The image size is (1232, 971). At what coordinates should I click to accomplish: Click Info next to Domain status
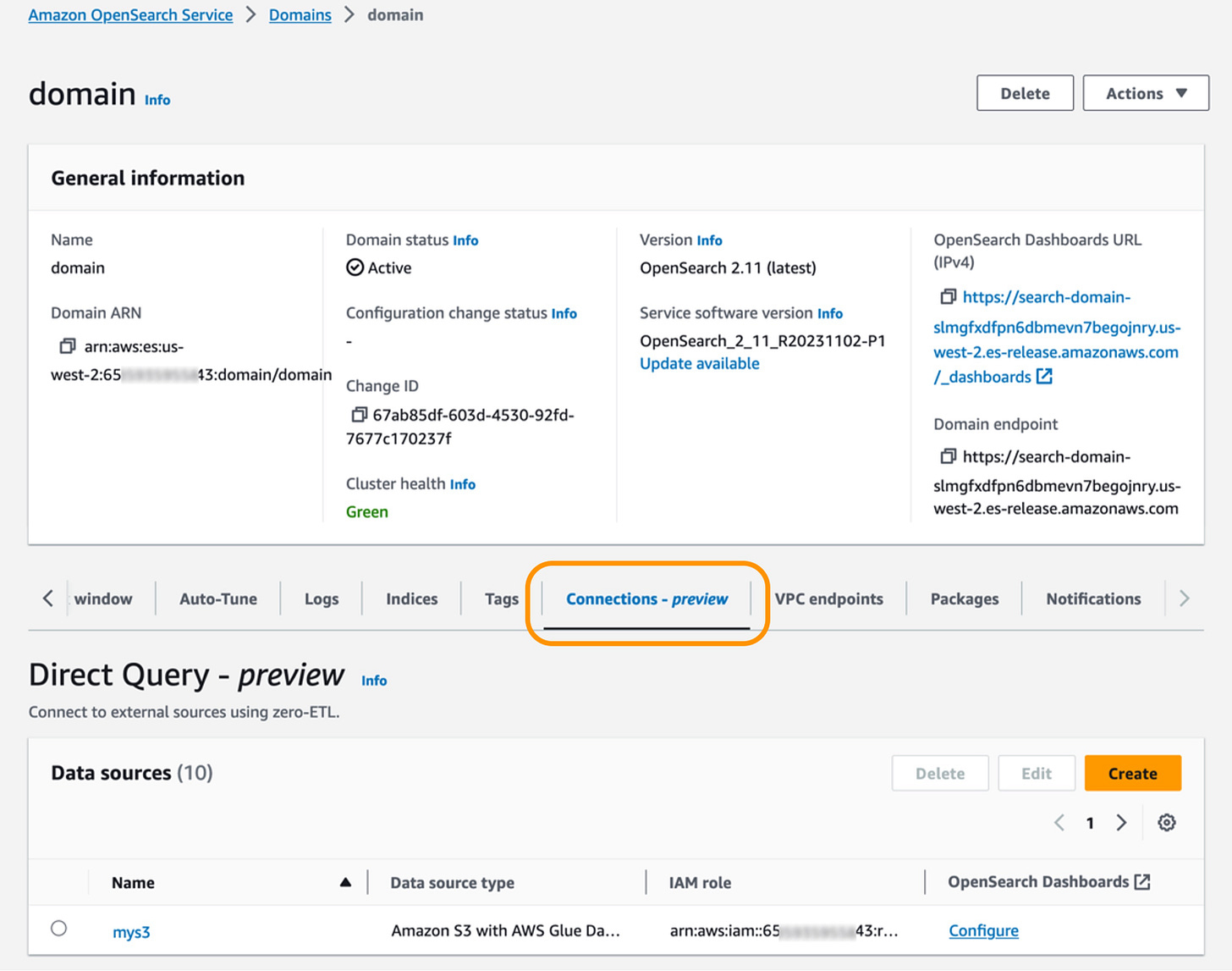tap(465, 240)
